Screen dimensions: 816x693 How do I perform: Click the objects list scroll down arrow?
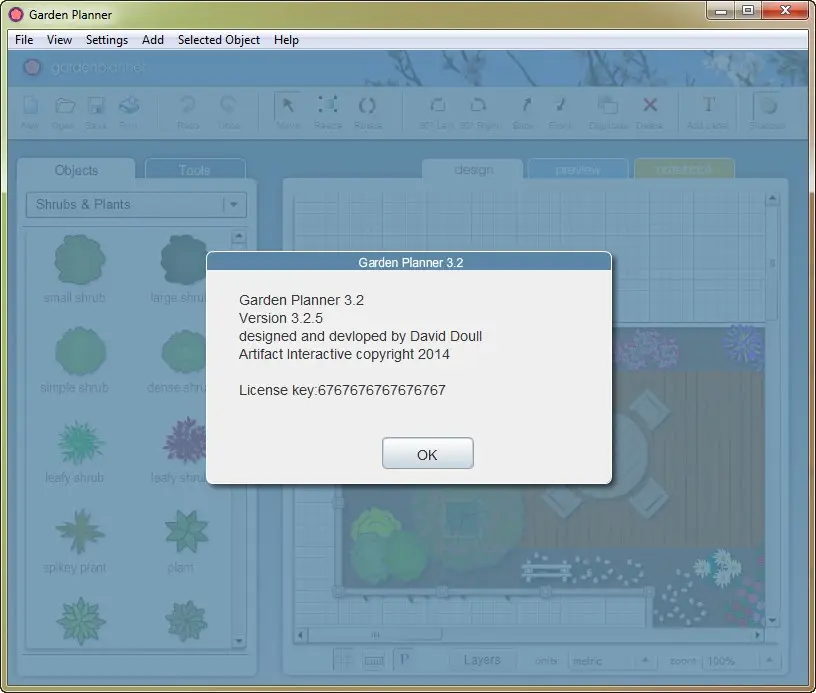(238, 640)
